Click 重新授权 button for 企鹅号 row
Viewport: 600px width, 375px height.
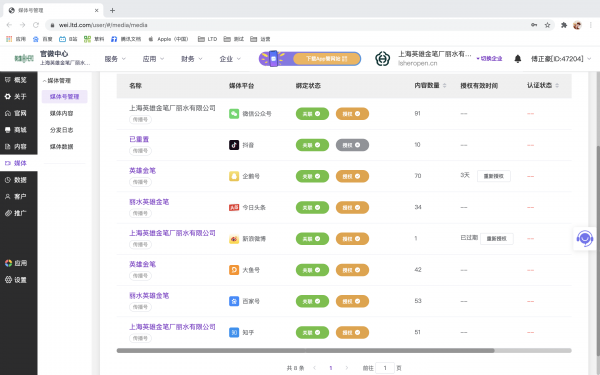click(493, 176)
